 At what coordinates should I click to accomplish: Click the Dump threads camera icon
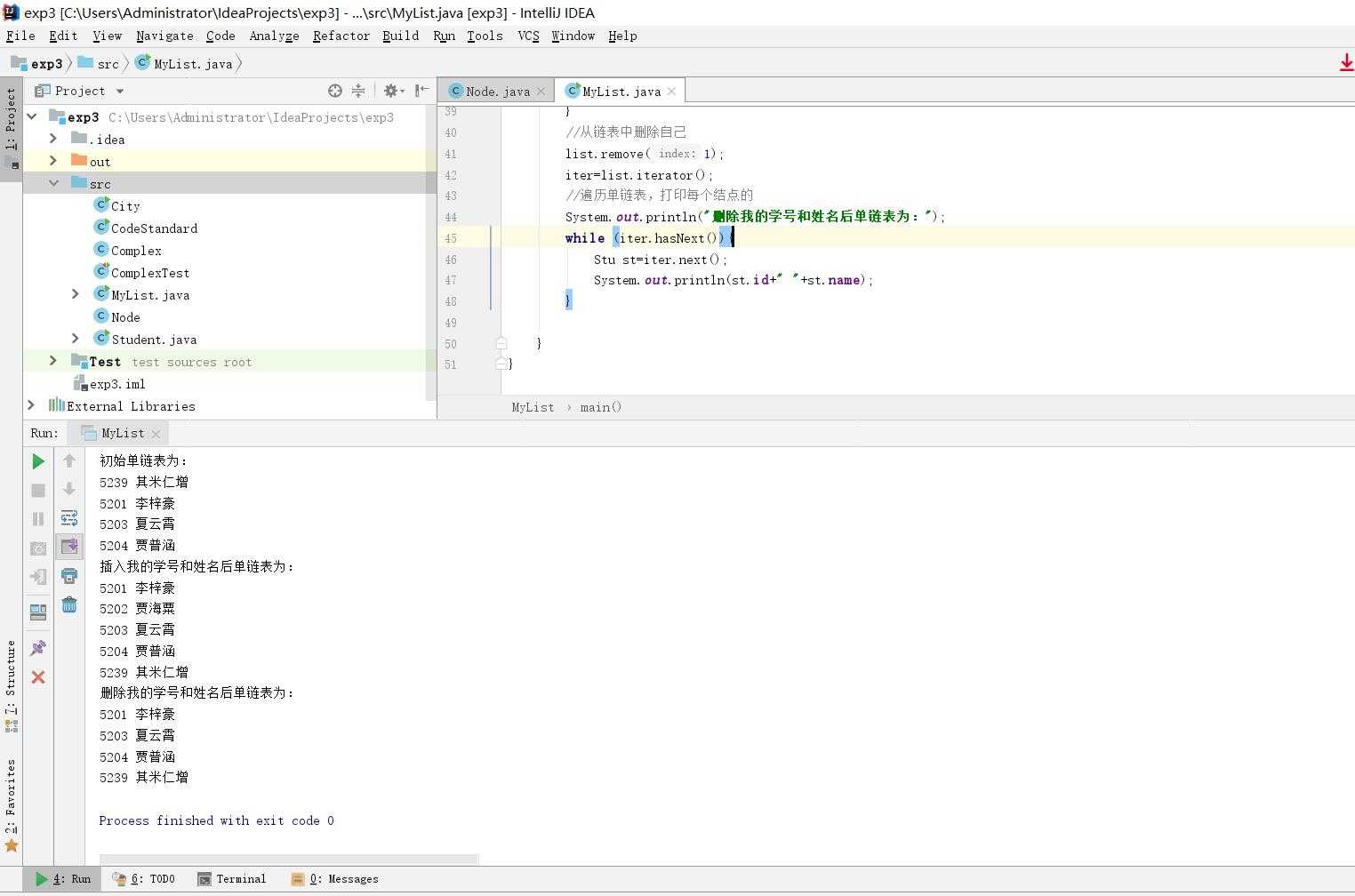[x=38, y=548]
